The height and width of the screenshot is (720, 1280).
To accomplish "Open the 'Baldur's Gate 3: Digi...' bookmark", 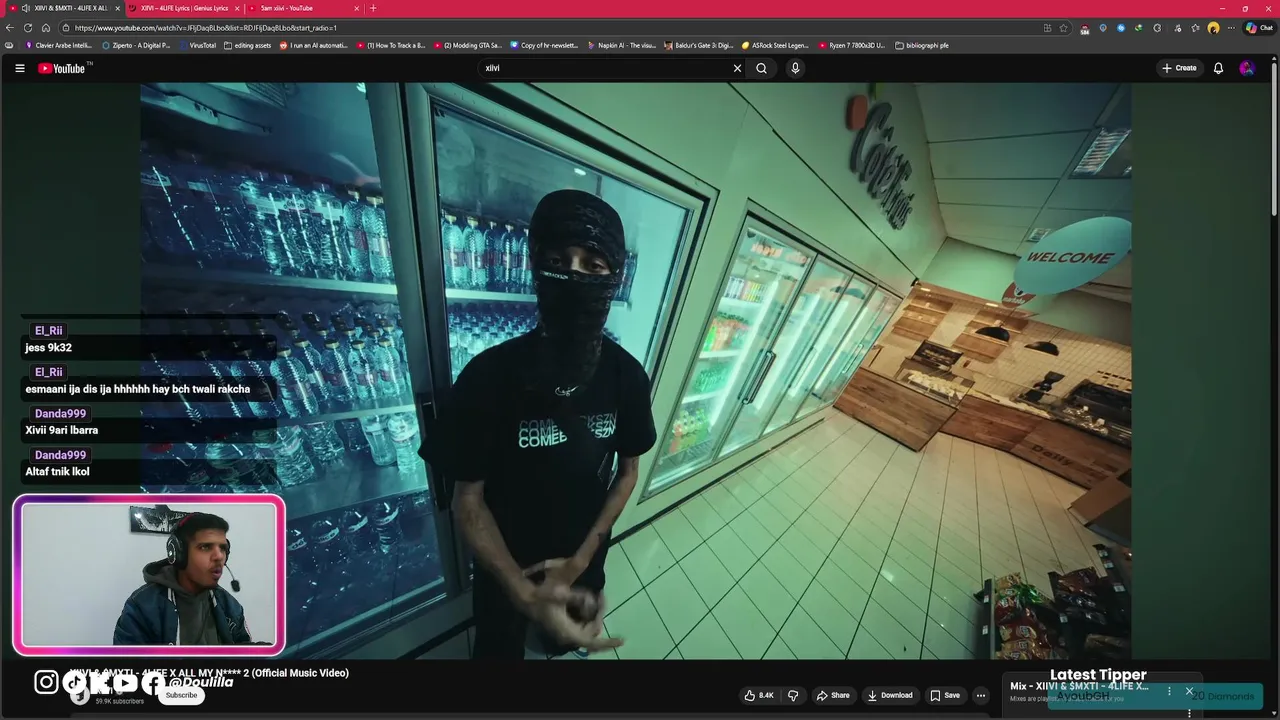I will (699, 45).
